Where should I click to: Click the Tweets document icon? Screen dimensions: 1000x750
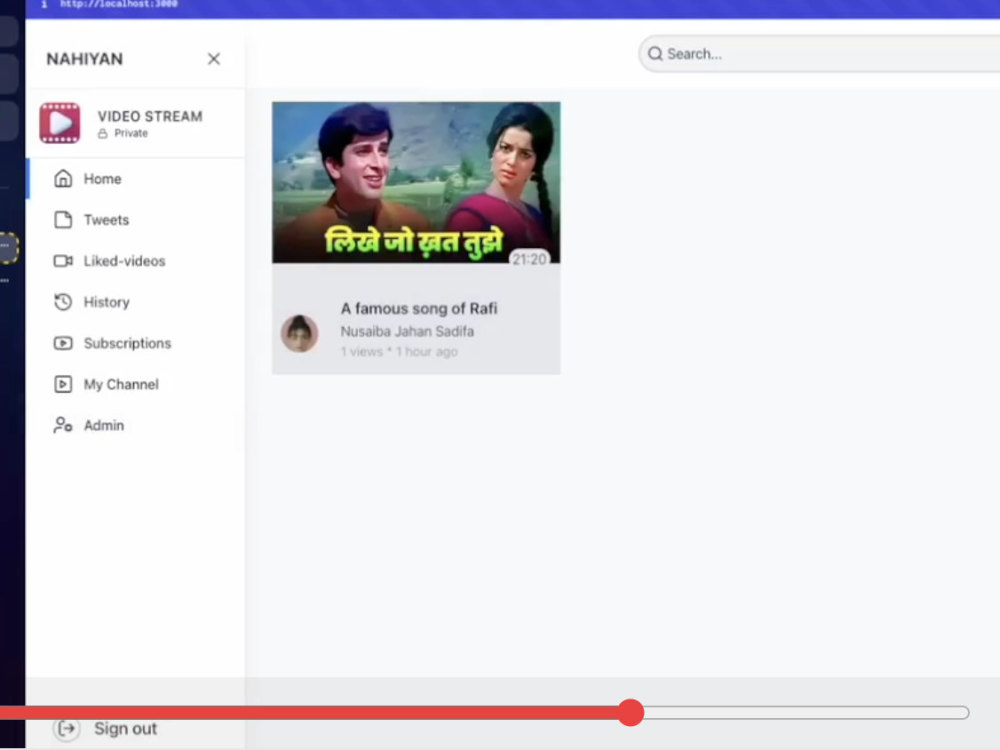click(x=62, y=220)
